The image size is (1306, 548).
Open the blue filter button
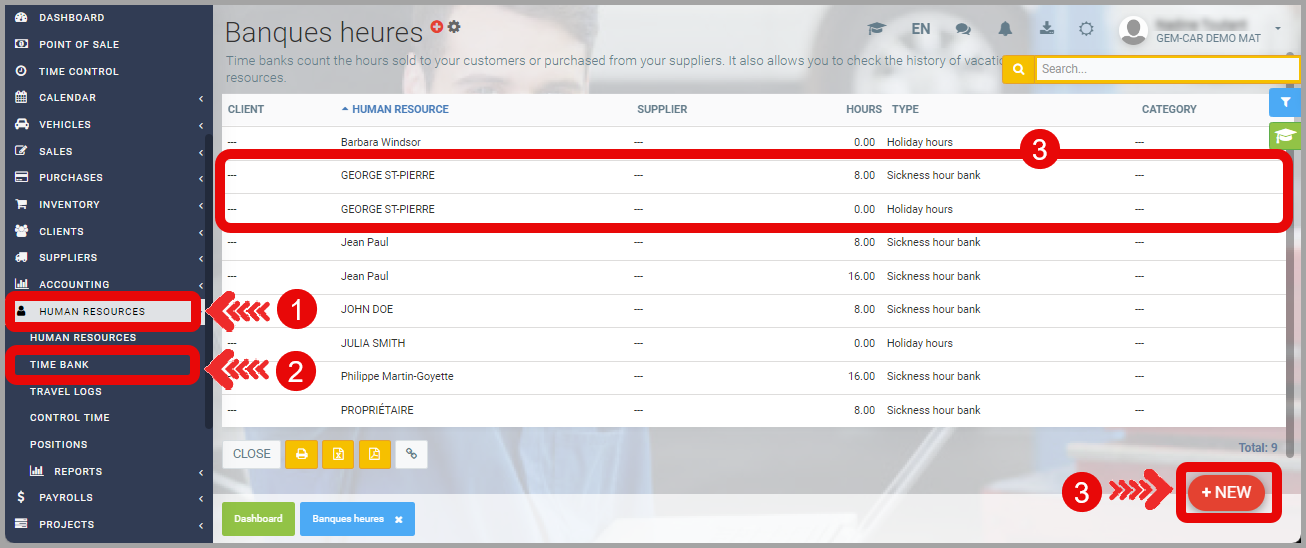[1285, 103]
